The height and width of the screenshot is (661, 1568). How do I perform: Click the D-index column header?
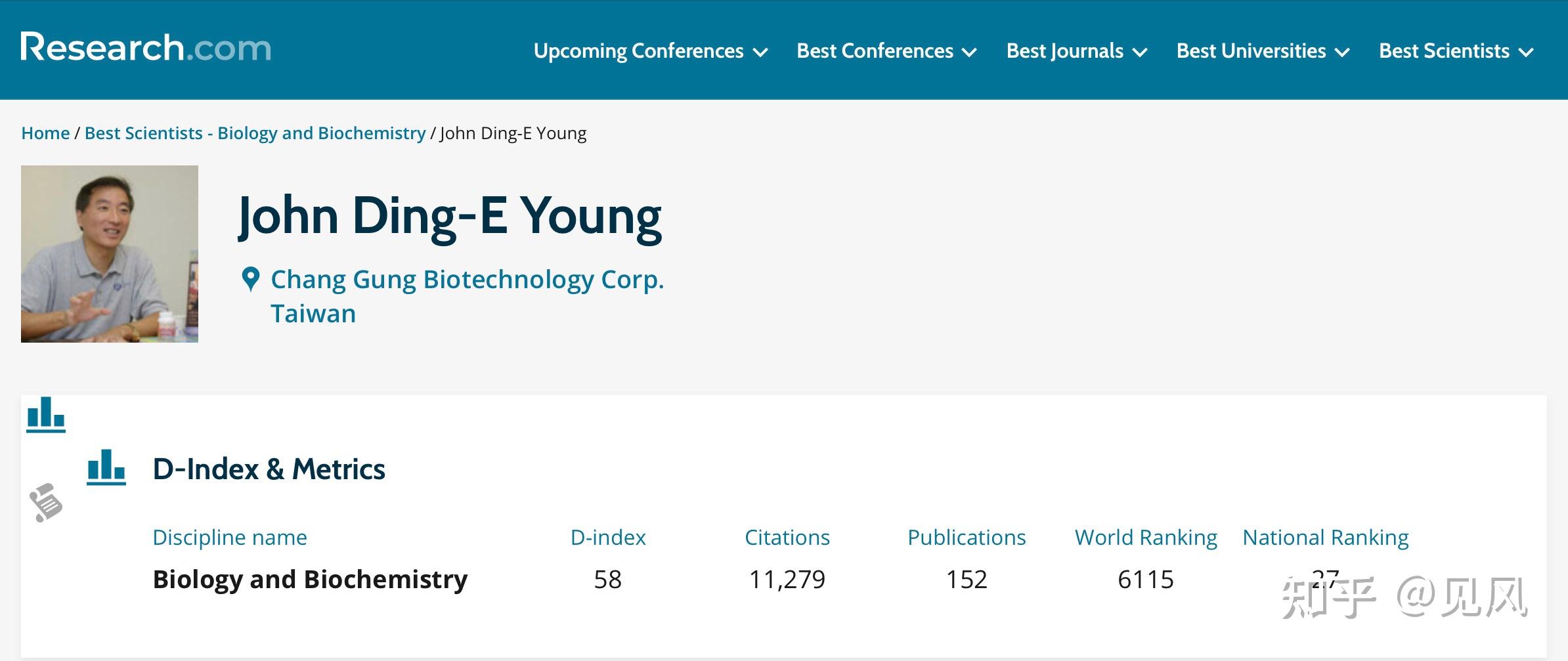pos(608,538)
